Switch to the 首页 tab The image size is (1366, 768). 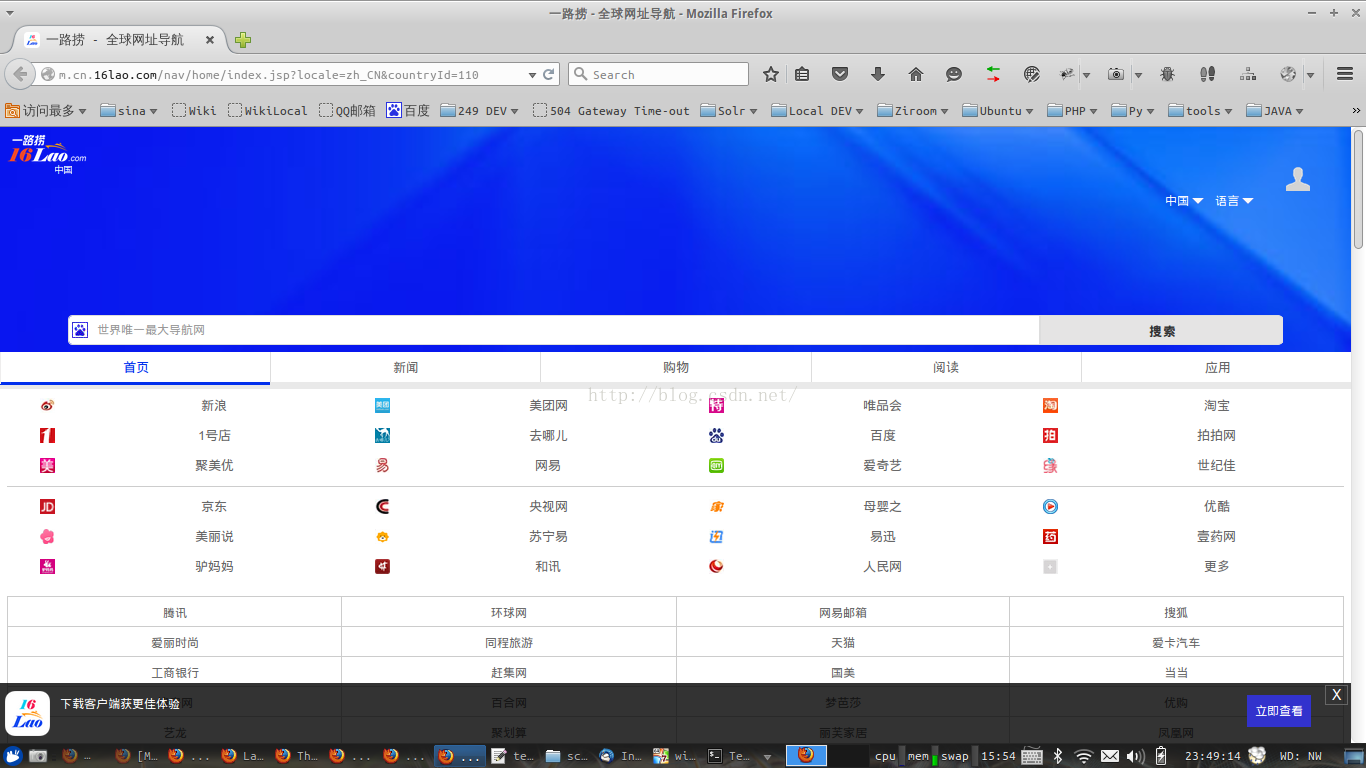click(136, 368)
